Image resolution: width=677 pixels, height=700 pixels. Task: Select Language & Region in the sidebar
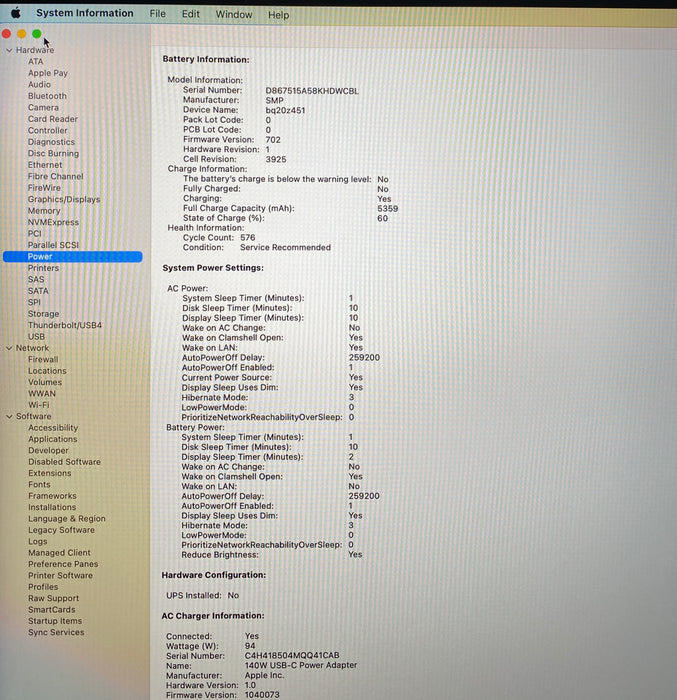point(67,519)
